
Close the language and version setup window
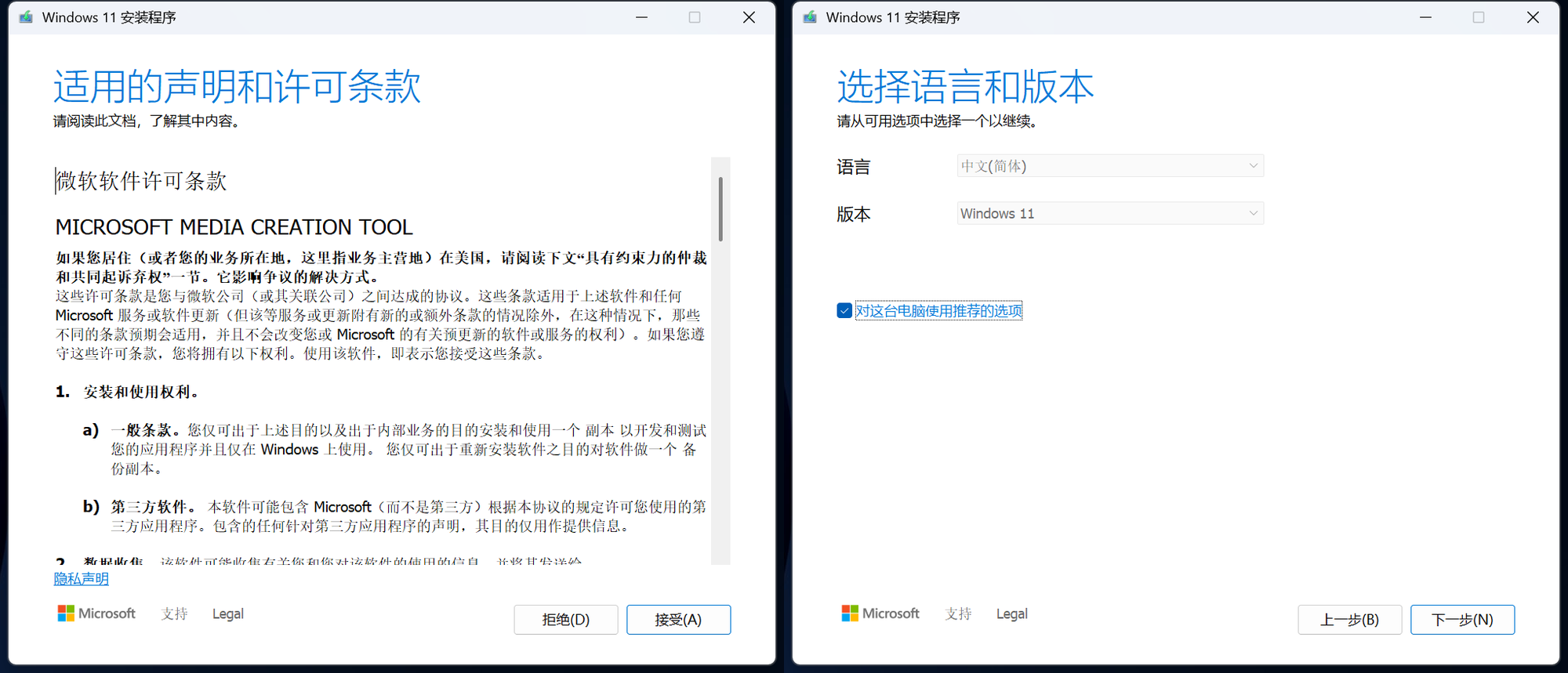pos(1533,17)
